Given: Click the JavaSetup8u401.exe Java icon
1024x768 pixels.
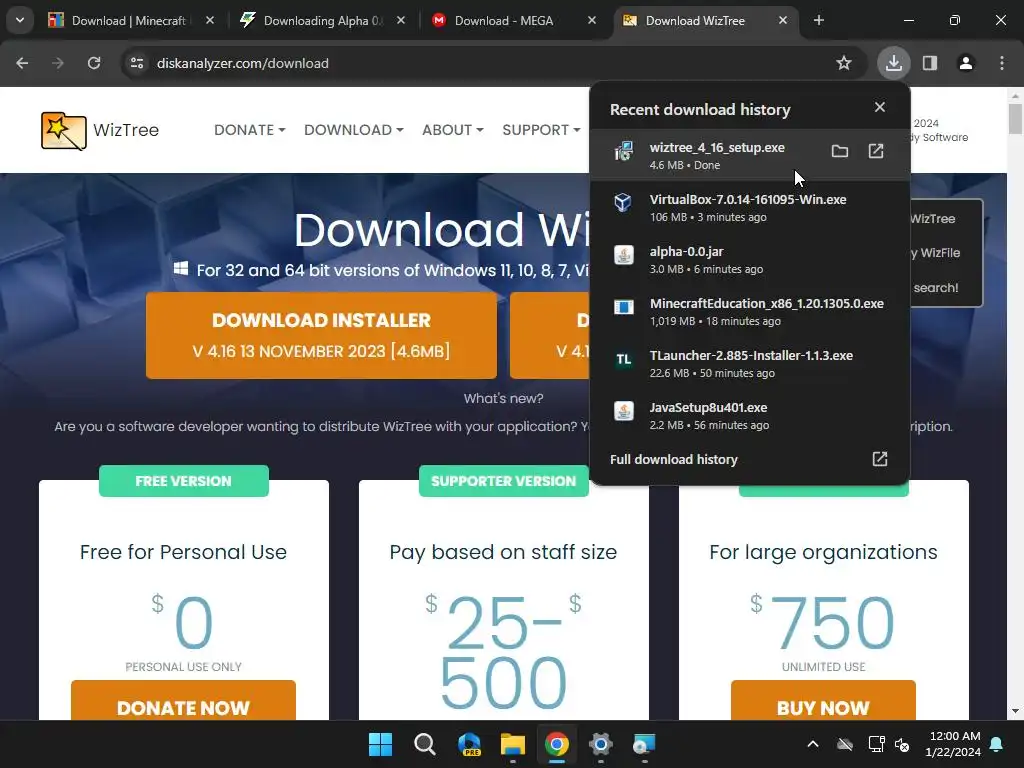Looking at the screenshot, I should pyautogui.click(x=624, y=411).
